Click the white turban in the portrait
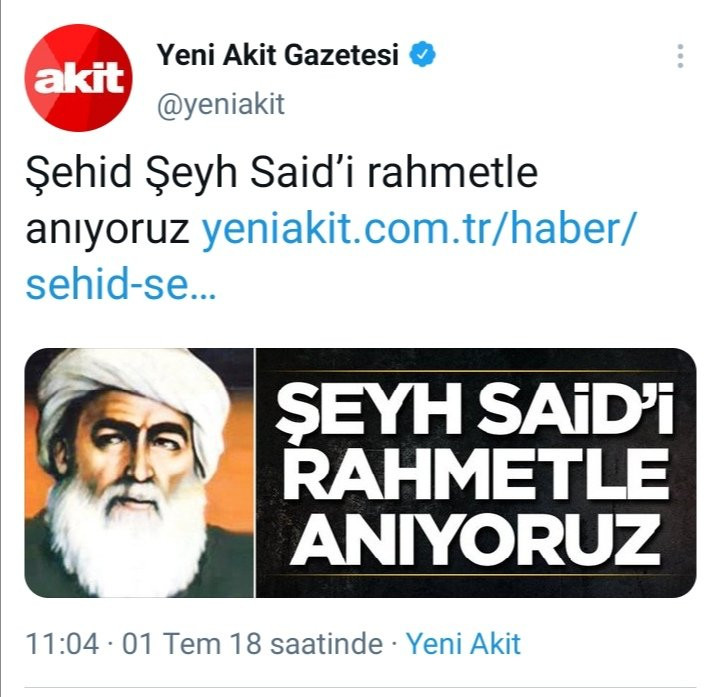This screenshot has width=720, height=697. click(x=133, y=388)
